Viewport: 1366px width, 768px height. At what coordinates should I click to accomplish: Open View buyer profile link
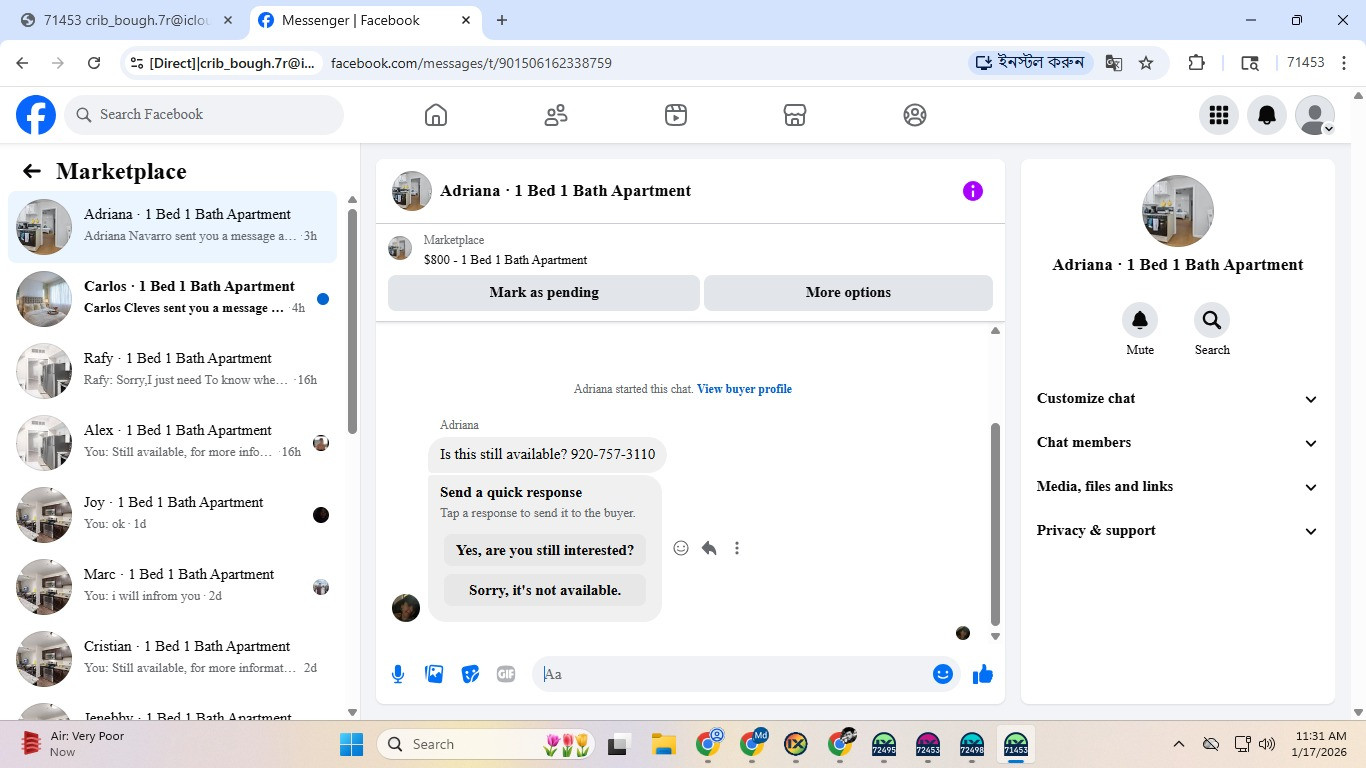point(744,389)
